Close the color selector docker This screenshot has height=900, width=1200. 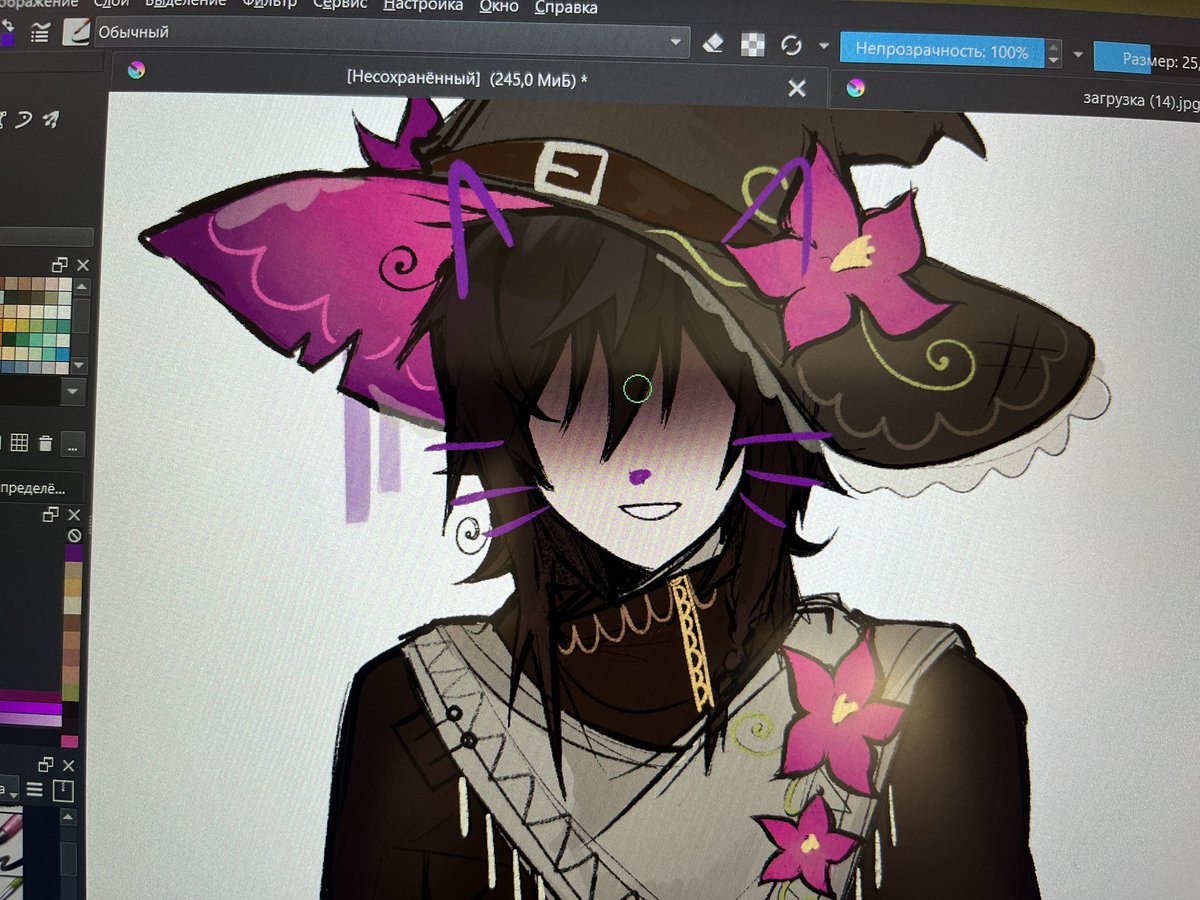(x=74, y=515)
